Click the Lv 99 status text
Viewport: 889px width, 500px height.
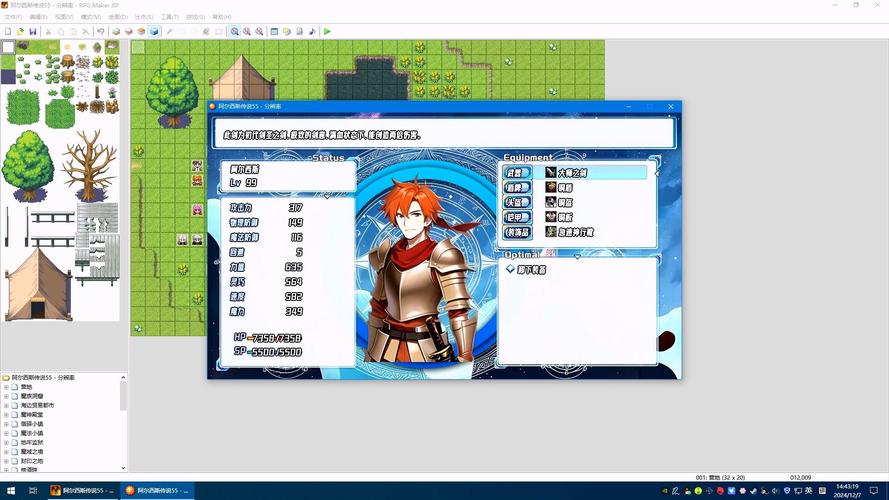click(243, 183)
